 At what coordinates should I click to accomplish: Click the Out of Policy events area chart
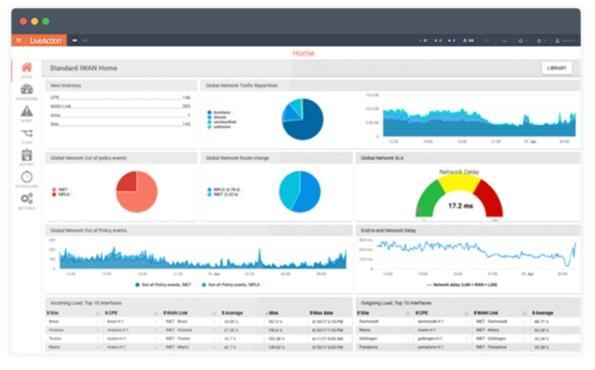point(203,258)
